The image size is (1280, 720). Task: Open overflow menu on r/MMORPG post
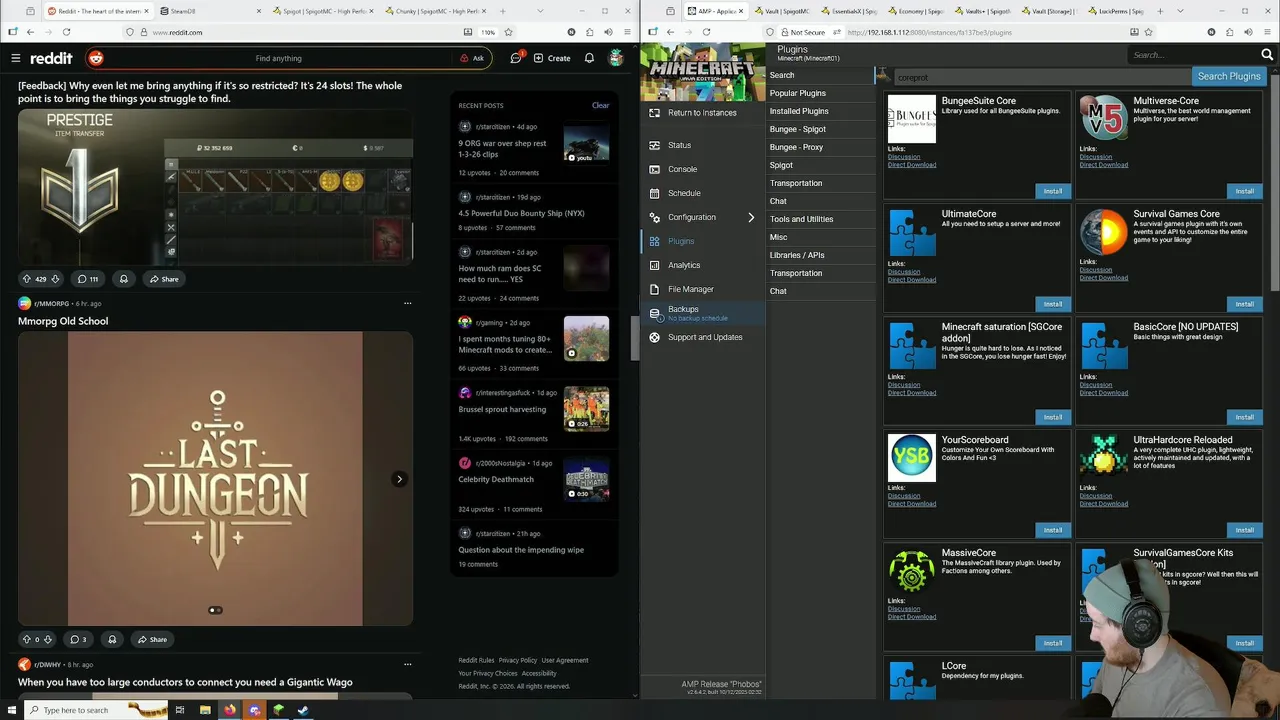[407, 303]
